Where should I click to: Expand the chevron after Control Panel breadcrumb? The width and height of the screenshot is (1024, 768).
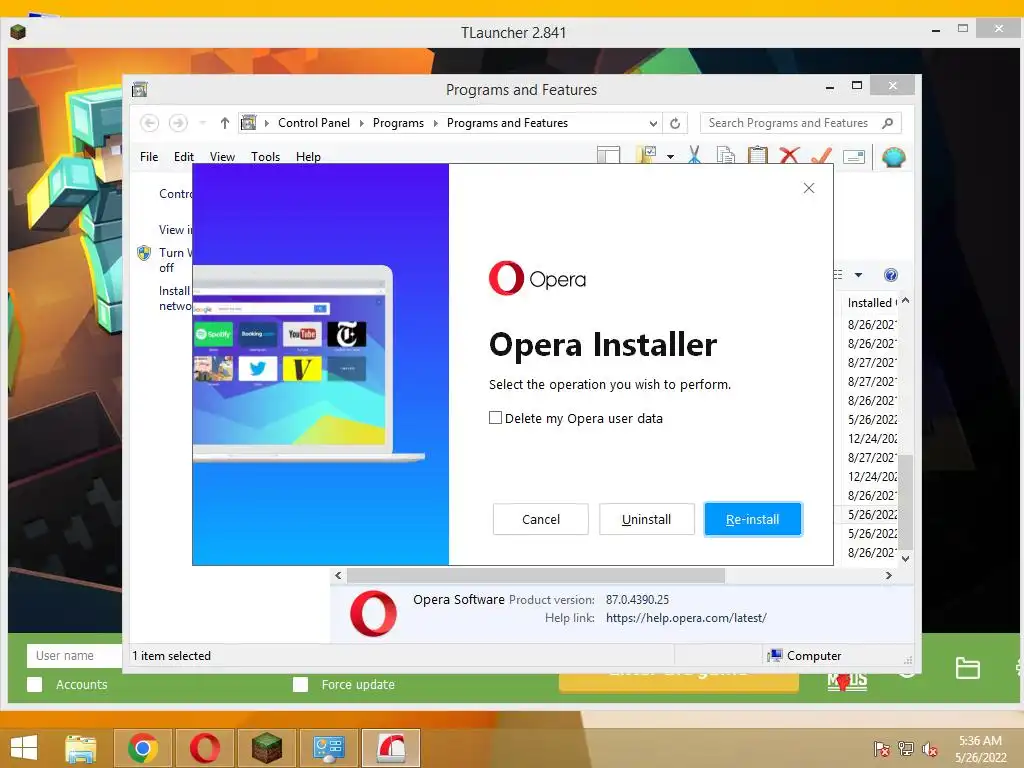coord(361,123)
